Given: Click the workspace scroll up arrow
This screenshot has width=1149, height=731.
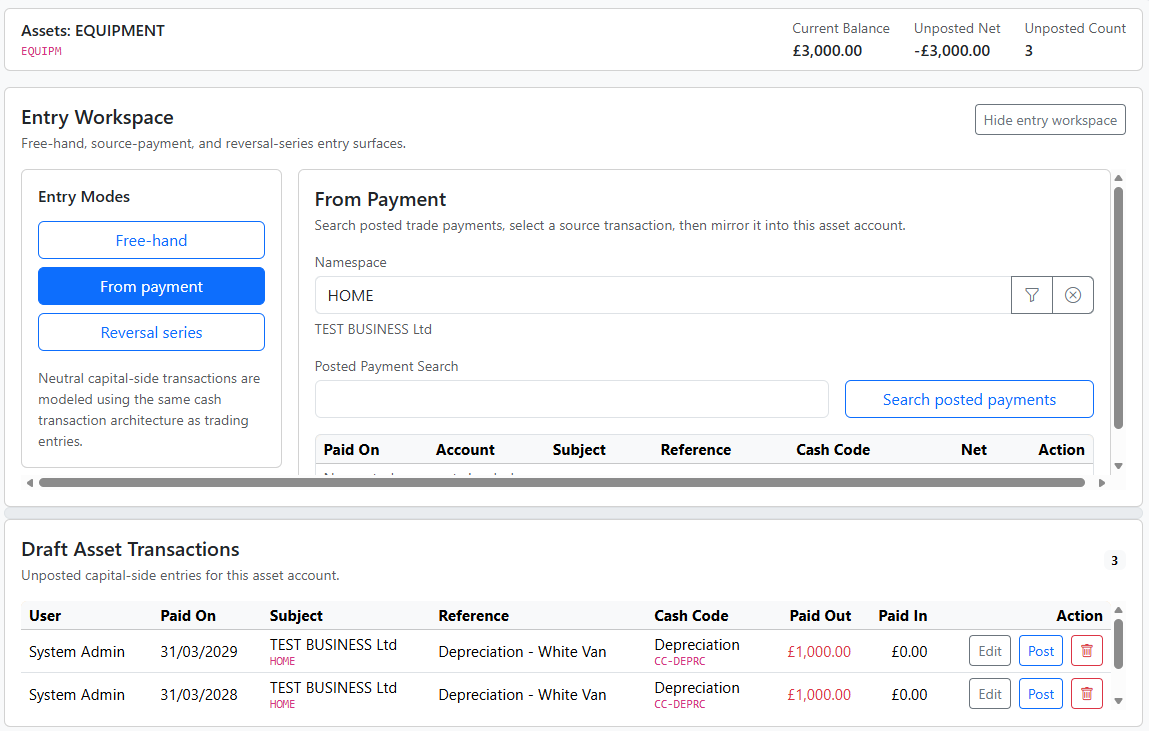Looking at the screenshot, I should [x=1118, y=178].
